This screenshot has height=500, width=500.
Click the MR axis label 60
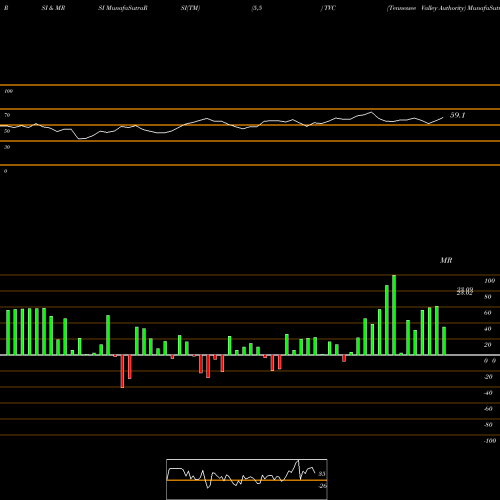click(x=488, y=313)
